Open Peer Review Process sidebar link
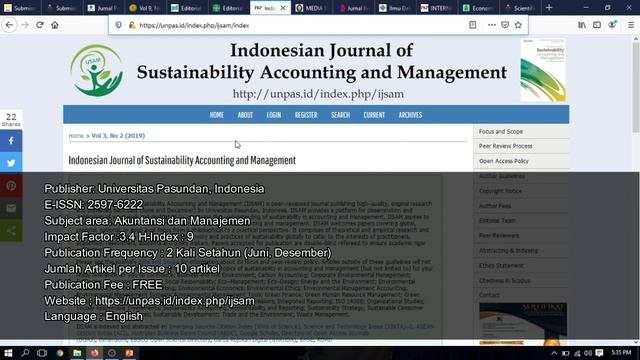The image size is (640, 360). [x=506, y=146]
